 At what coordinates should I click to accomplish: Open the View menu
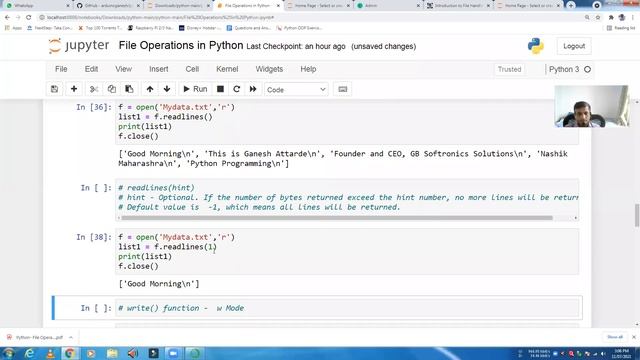pos(123,69)
